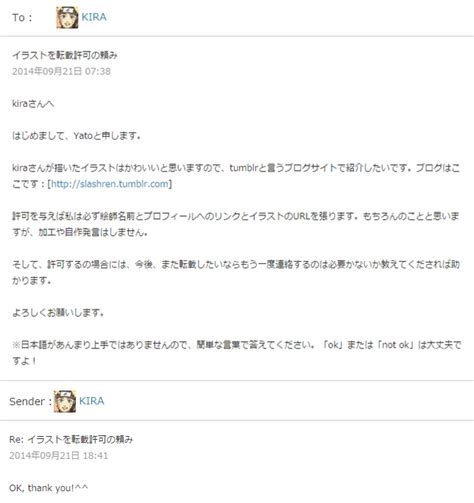Select the OK, thank you!^^ reply text
The image size is (474, 503).
click(49, 488)
